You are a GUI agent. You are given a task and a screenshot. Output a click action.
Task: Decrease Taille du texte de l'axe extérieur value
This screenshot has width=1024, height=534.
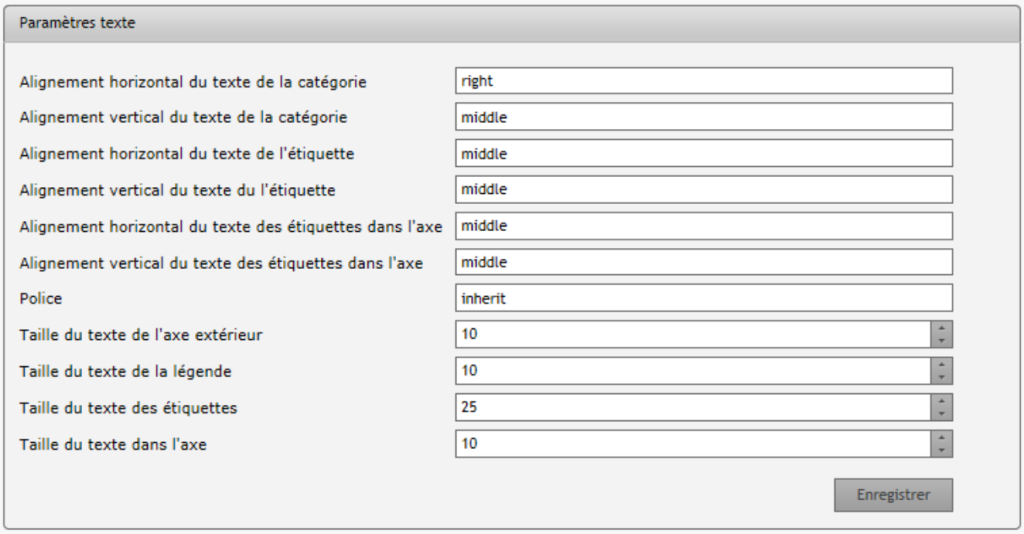(x=941, y=341)
